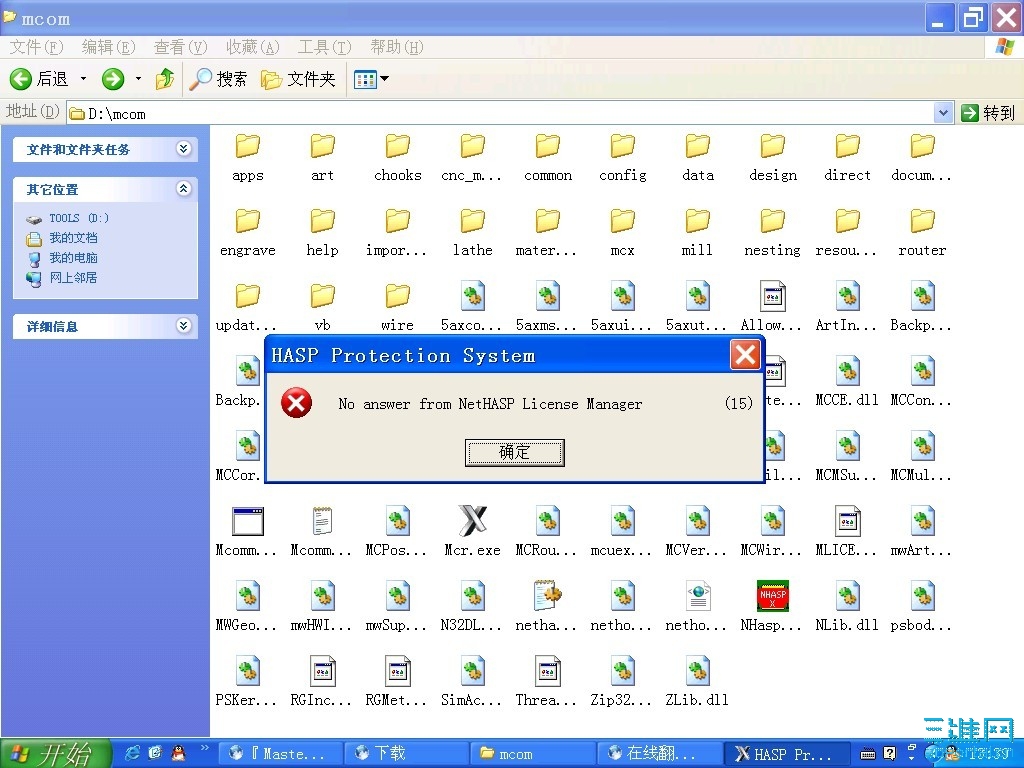The image size is (1024, 768).
Task: Select the mill folder
Action: [x=697, y=221]
